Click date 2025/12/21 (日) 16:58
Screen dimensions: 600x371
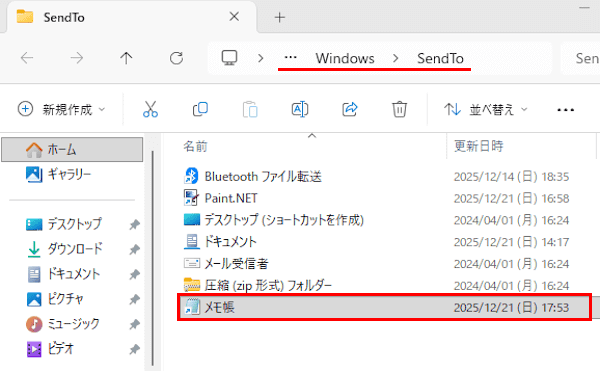click(511, 199)
